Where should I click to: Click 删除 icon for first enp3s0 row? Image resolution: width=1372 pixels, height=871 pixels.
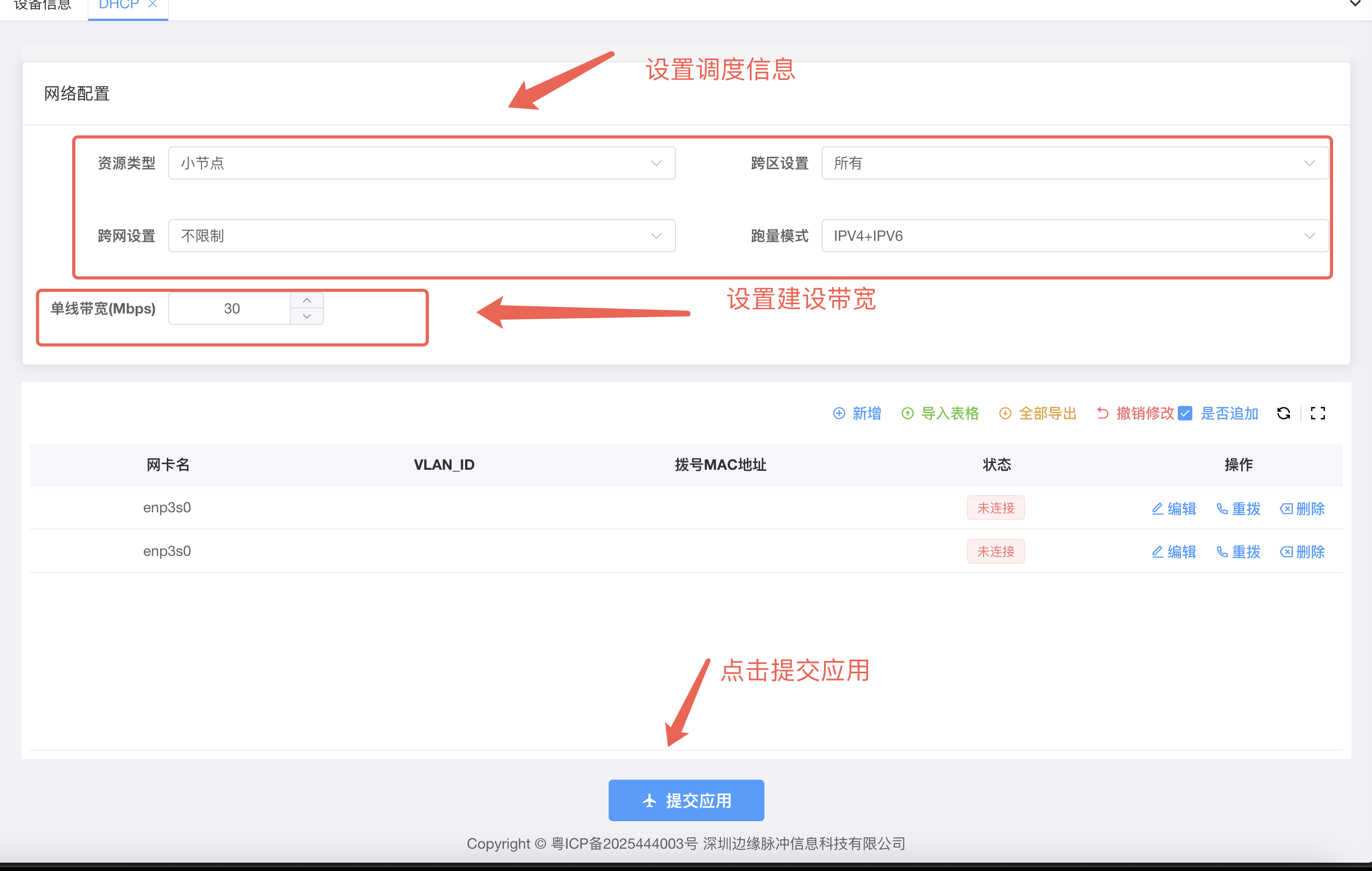click(x=1286, y=508)
